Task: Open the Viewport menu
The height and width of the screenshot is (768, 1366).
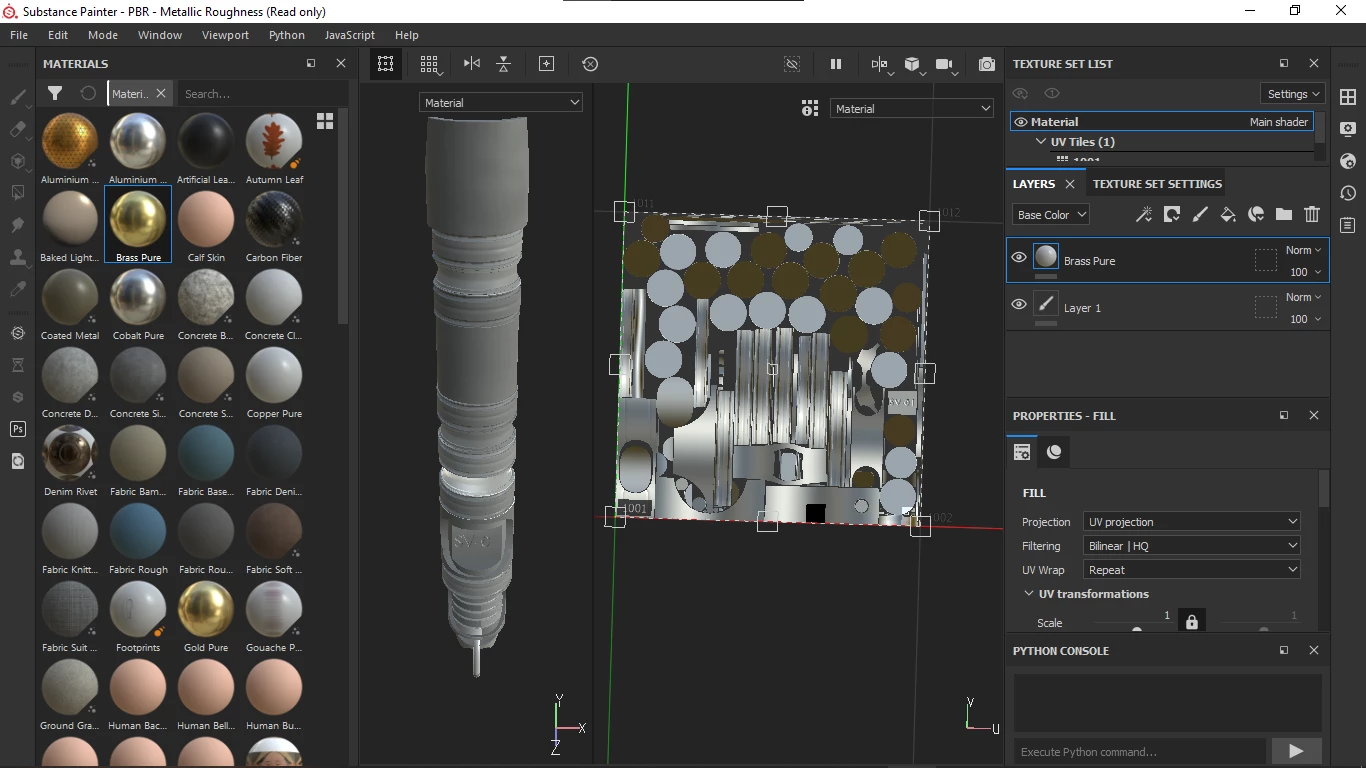Action: click(225, 35)
